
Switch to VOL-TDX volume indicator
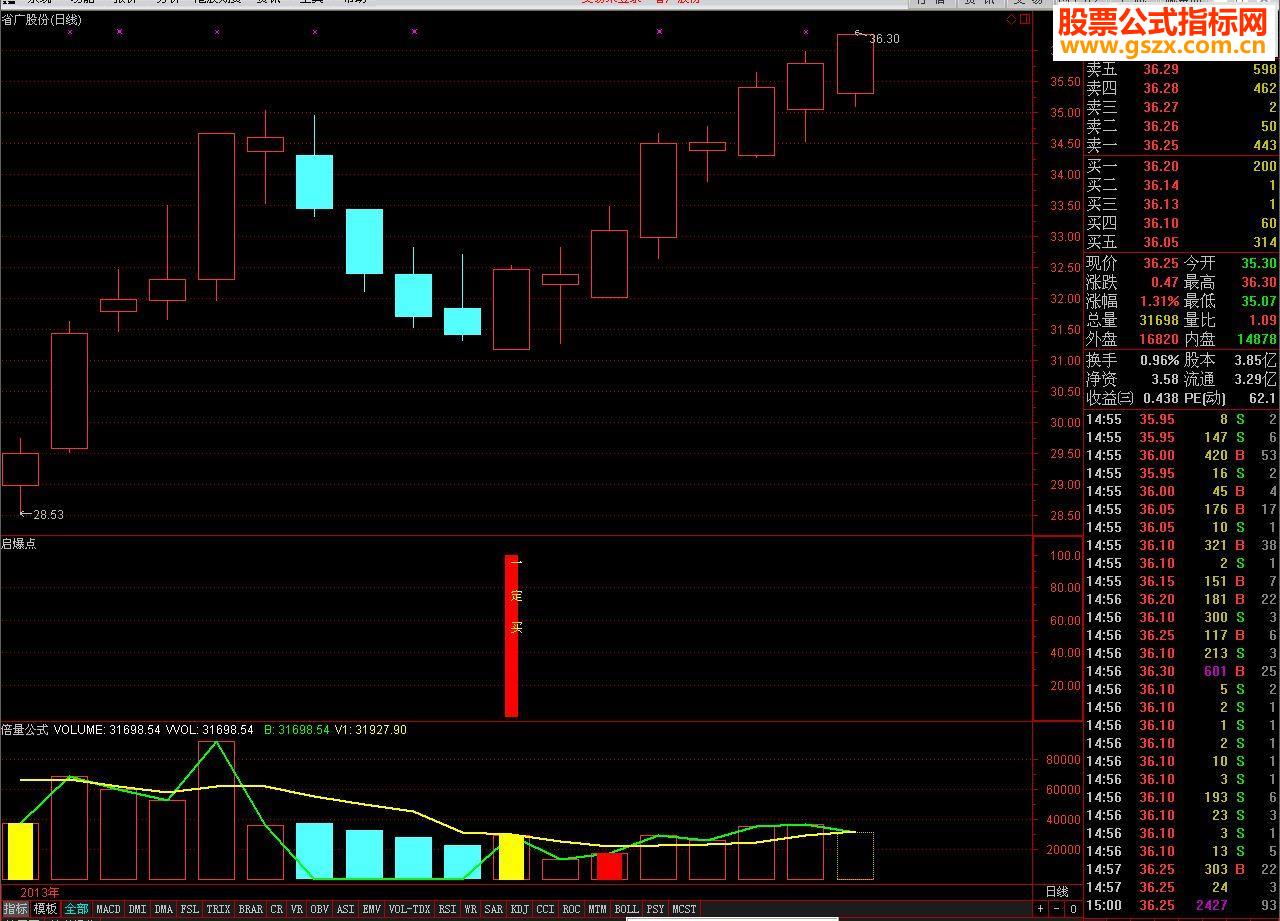pyautogui.click(x=409, y=909)
